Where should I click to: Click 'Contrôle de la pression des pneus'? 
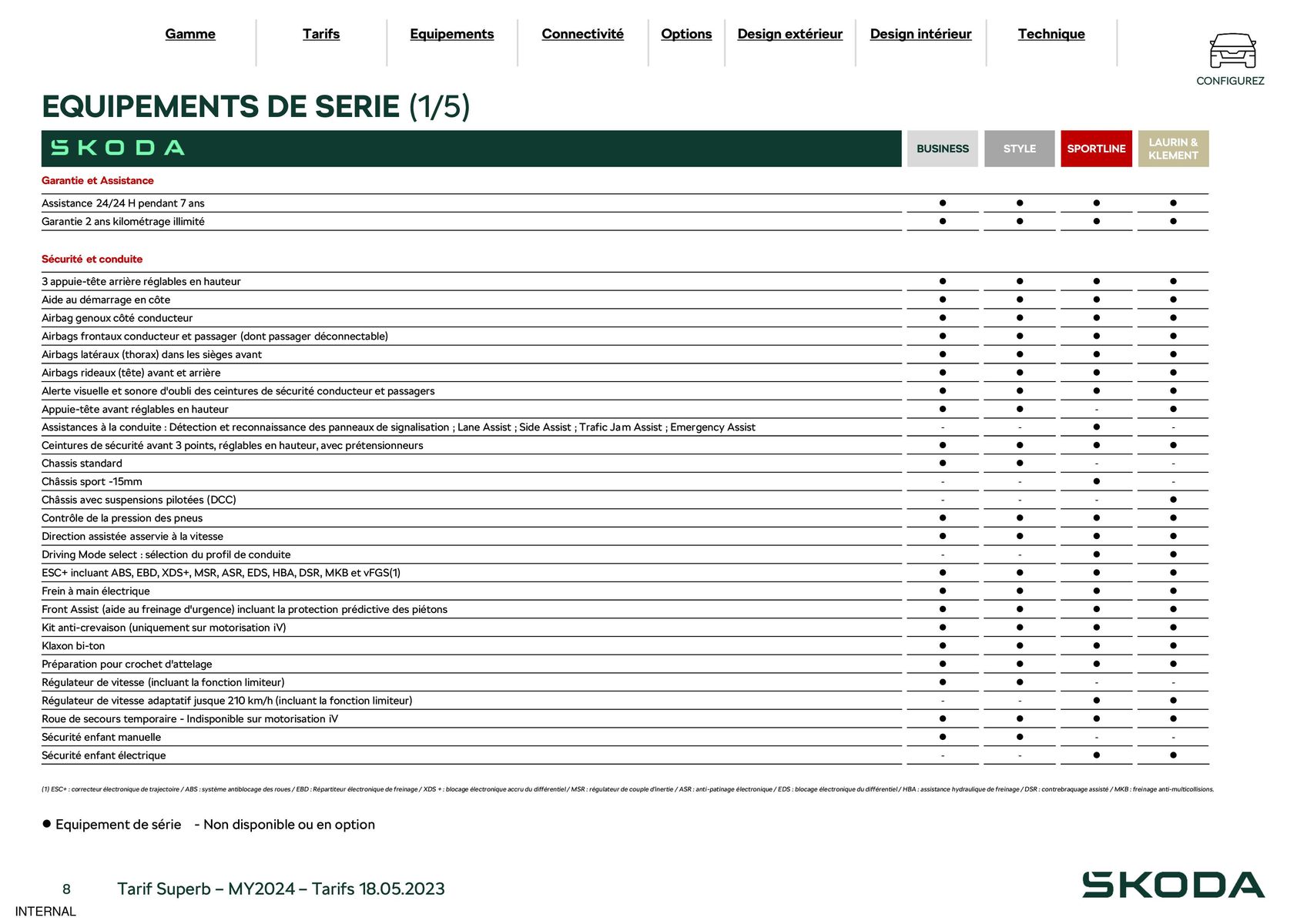(122, 518)
